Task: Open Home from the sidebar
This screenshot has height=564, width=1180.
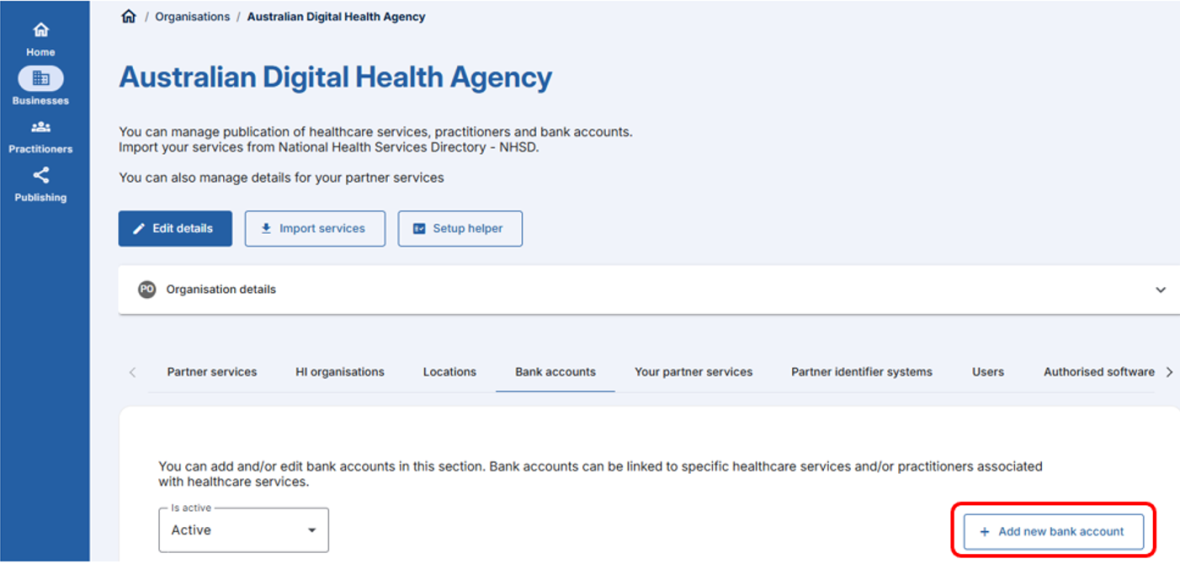Action: pos(41,39)
